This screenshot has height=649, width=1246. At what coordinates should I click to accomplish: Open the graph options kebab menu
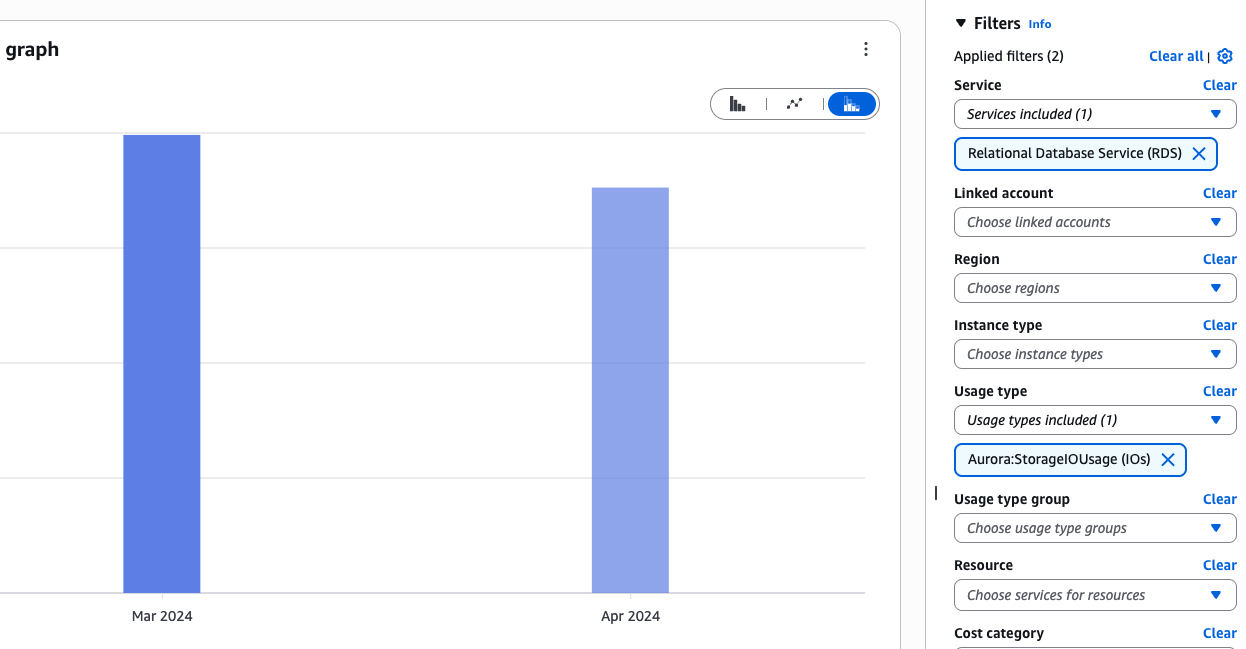pos(866,48)
